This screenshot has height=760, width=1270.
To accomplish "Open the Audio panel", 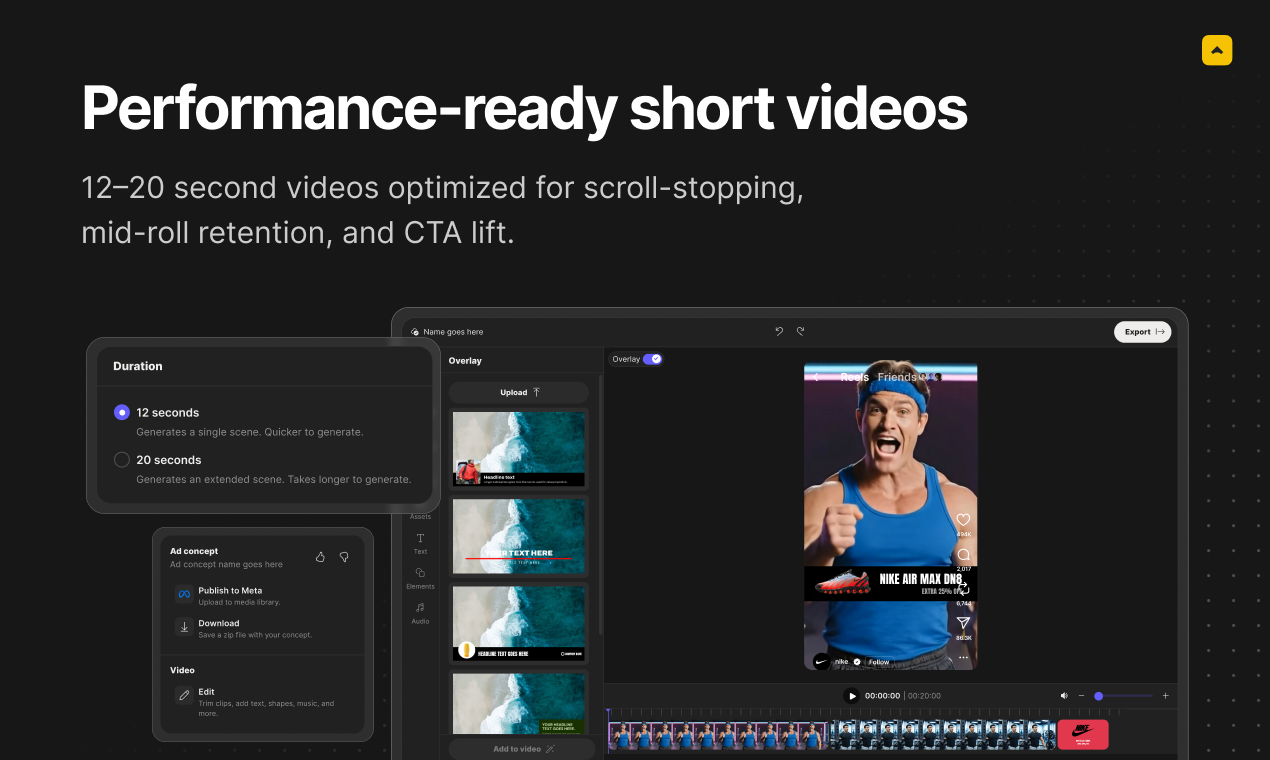I will (420, 615).
